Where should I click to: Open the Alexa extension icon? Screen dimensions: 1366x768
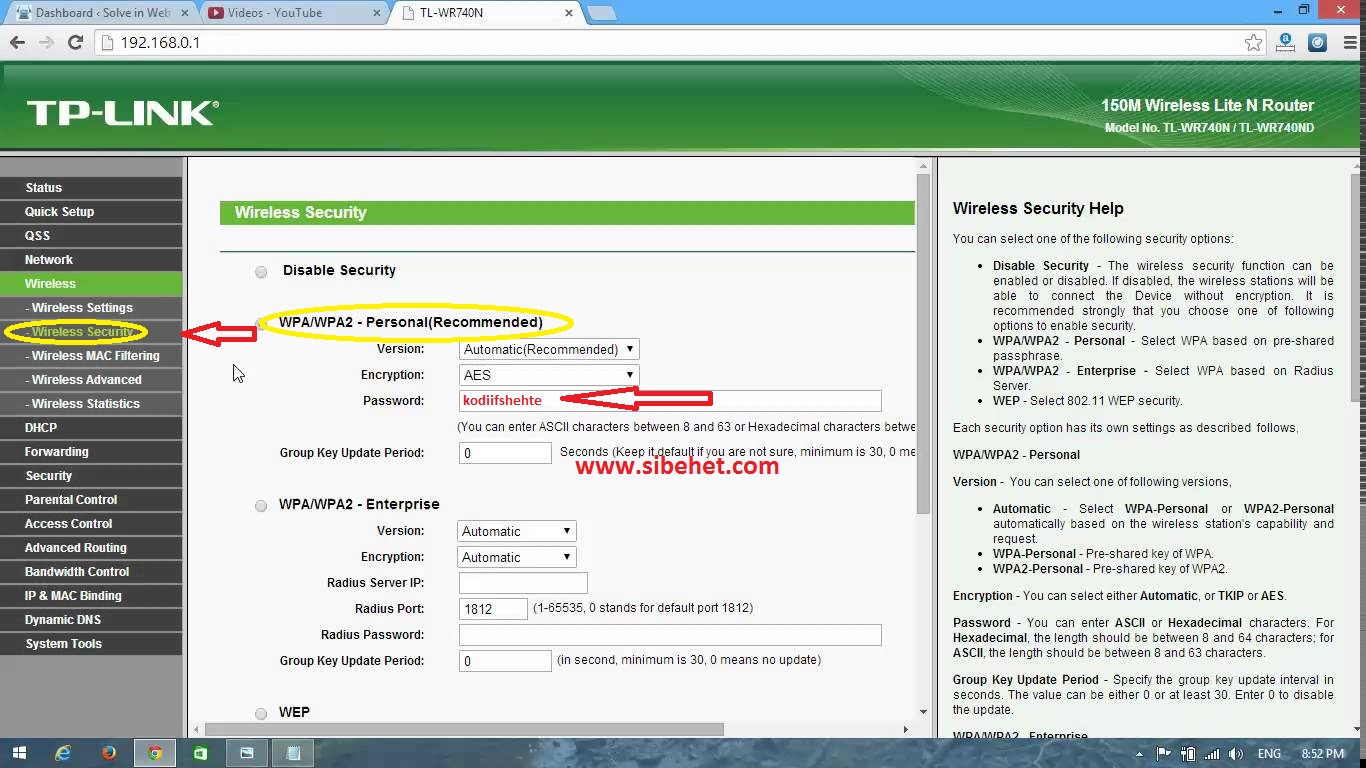(x=1286, y=42)
